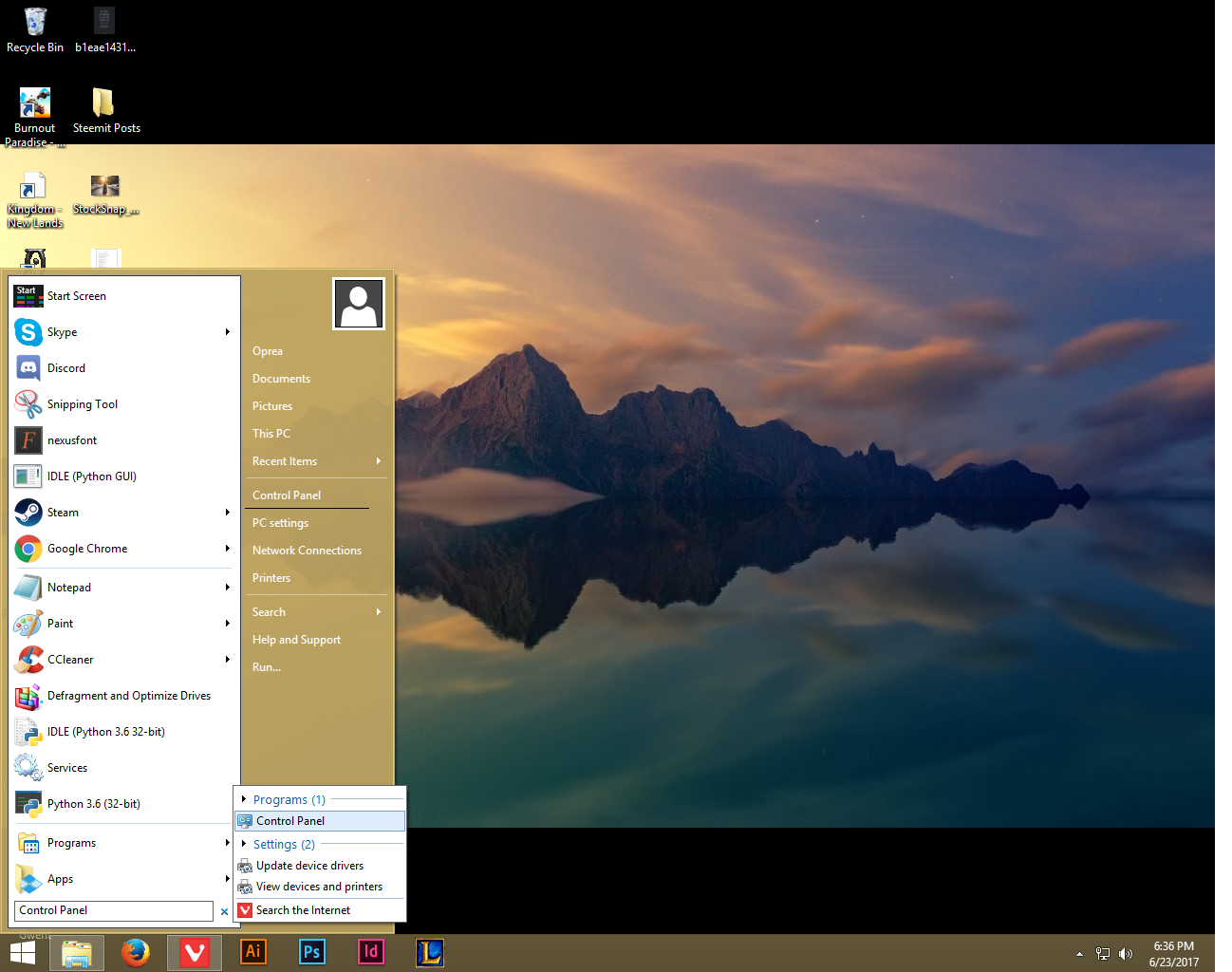Open CCleaner from the start menu

pyautogui.click(x=123, y=660)
